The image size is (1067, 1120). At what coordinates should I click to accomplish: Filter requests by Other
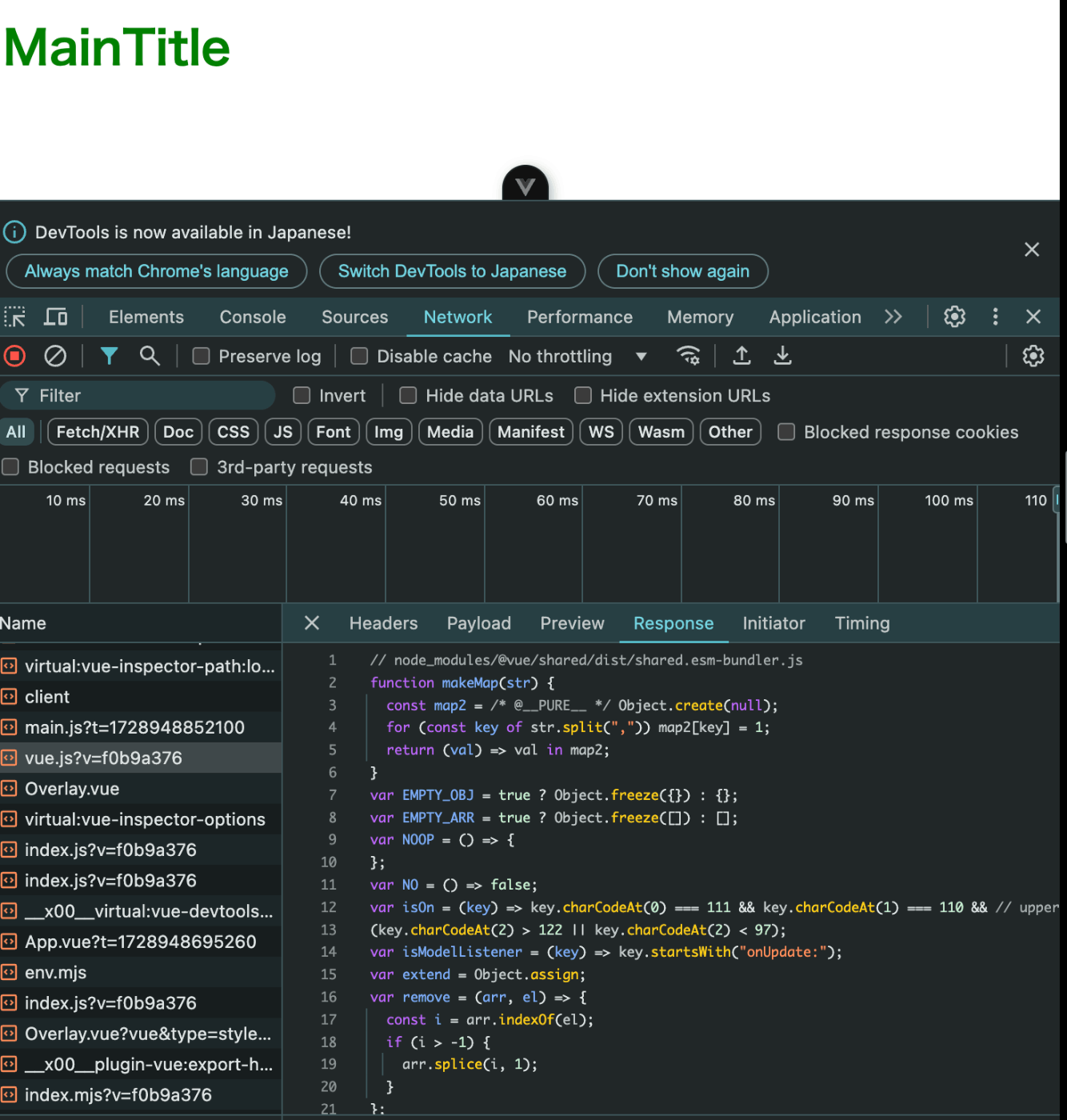click(730, 432)
